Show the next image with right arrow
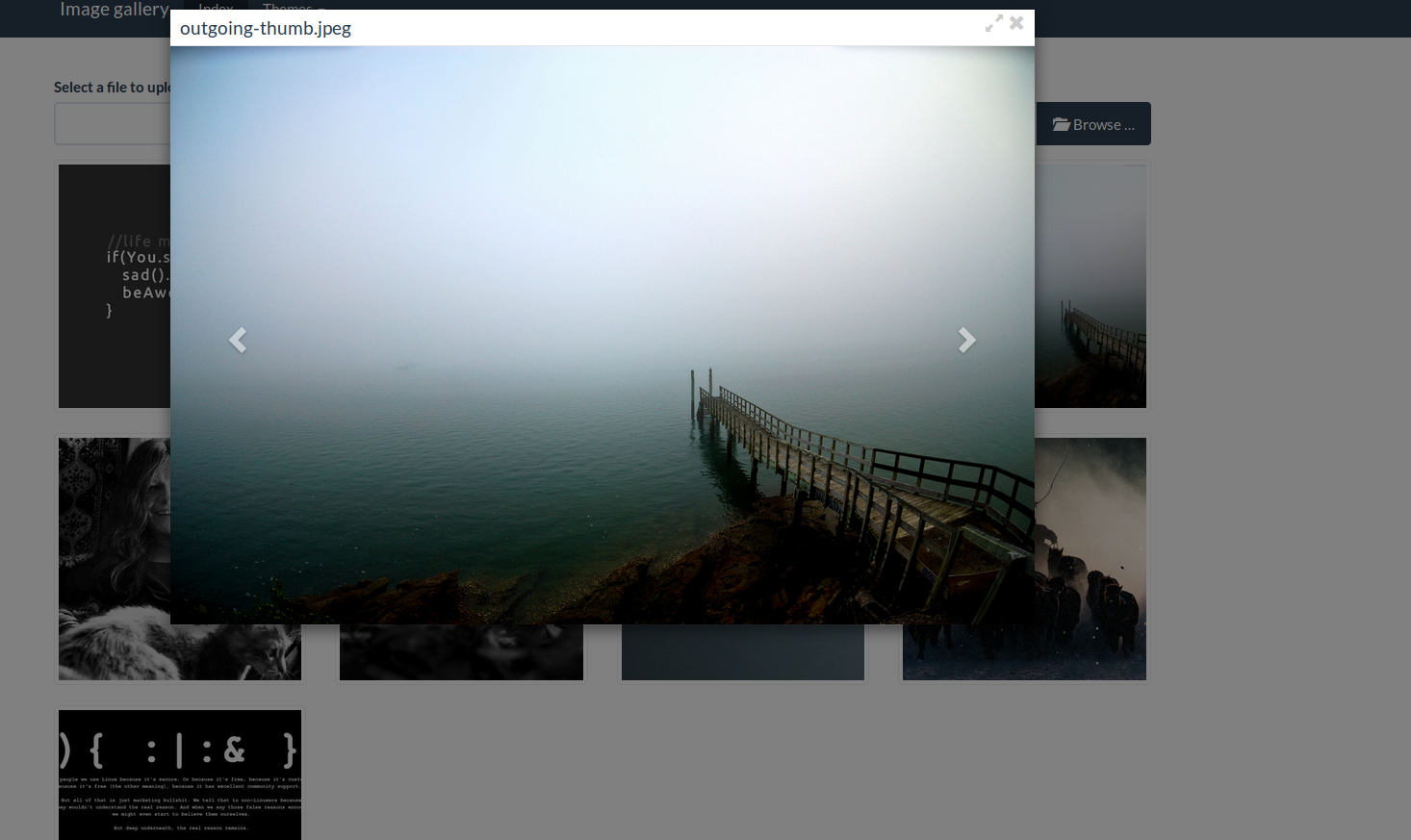The image size is (1411, 840). pyautogui.click(x=967, y=340)
